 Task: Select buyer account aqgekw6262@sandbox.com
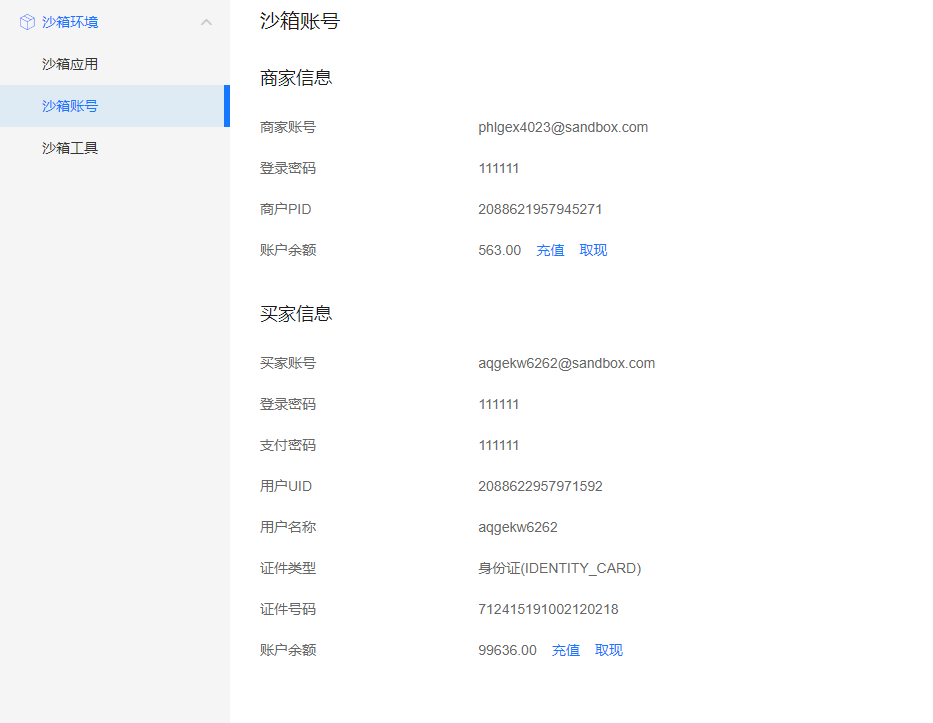(566, 364)
